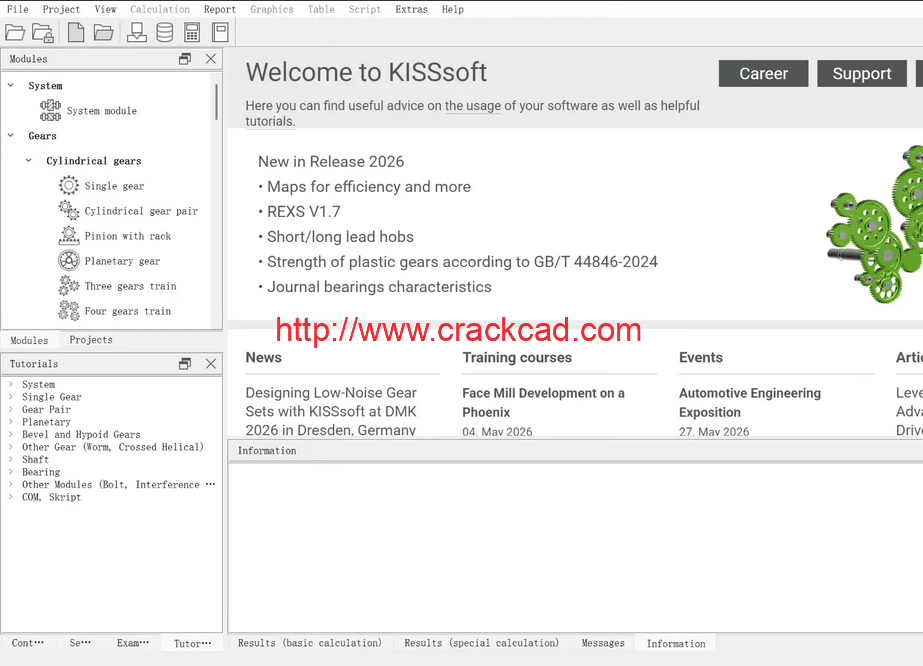The height and width of the screenshot is (666, 923).
Task: Click the save-to-disk download toolbar icon
Action: point(137,32)
